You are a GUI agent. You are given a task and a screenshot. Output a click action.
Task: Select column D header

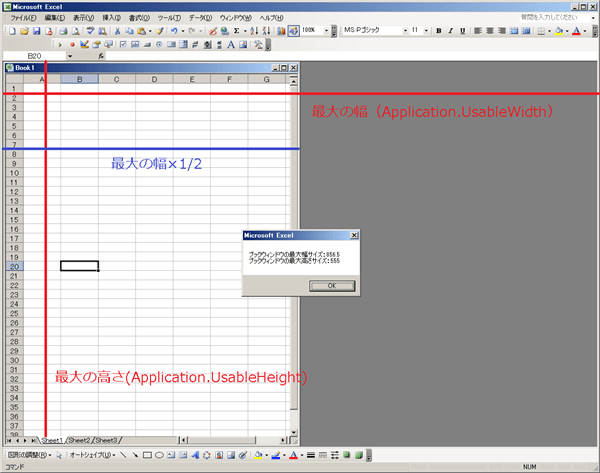154,79
